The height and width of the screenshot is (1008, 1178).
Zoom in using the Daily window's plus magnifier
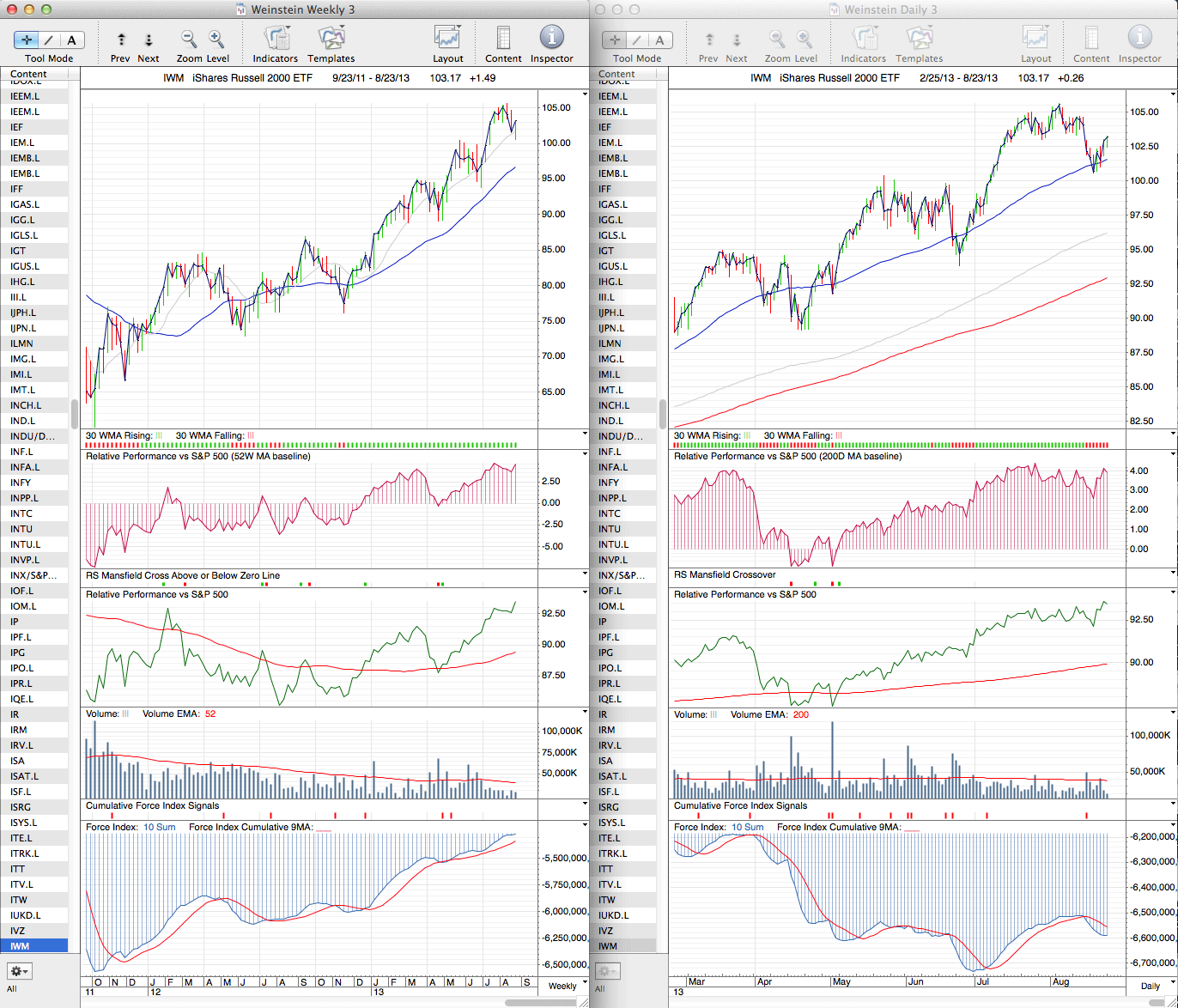coord(805,39)
